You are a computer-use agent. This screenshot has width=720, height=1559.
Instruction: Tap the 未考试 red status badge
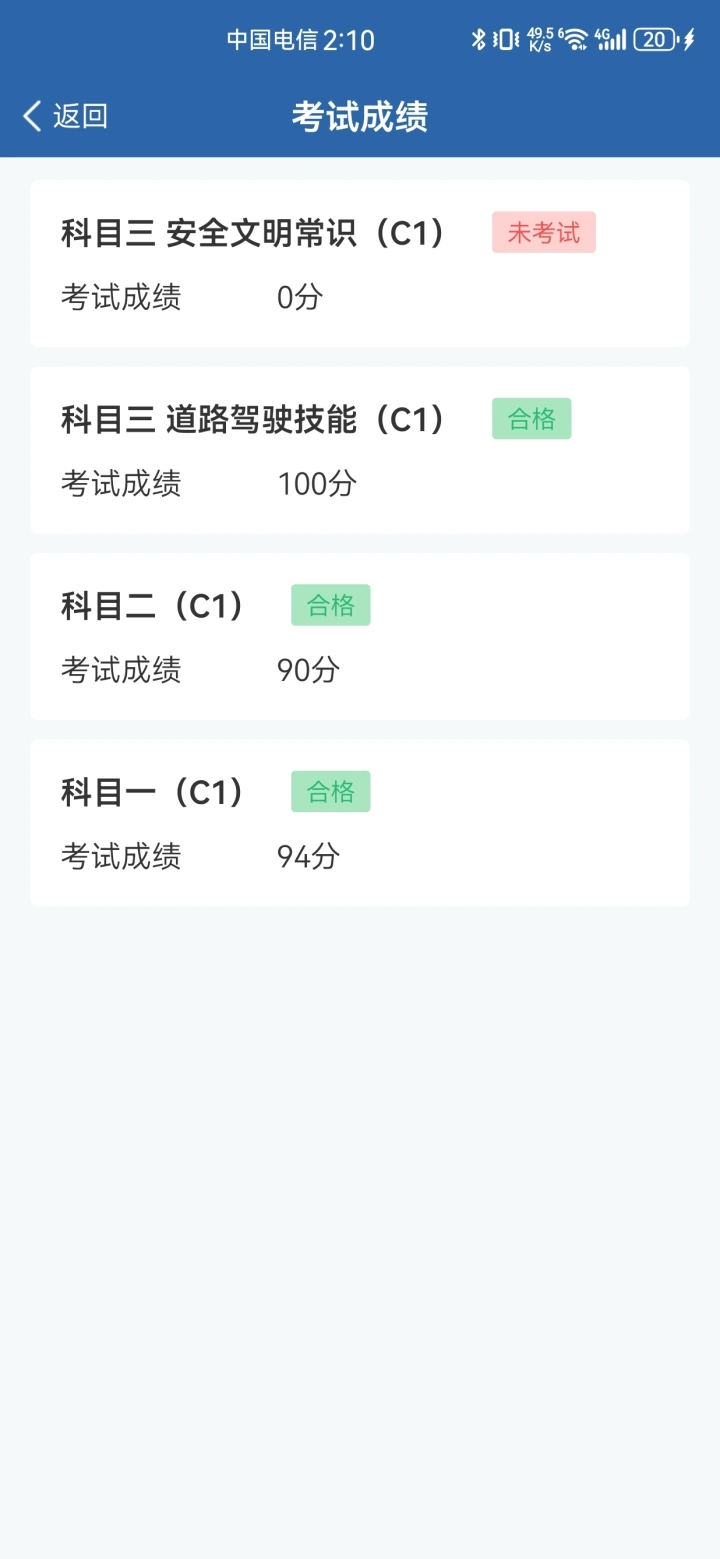coord(543,232)
